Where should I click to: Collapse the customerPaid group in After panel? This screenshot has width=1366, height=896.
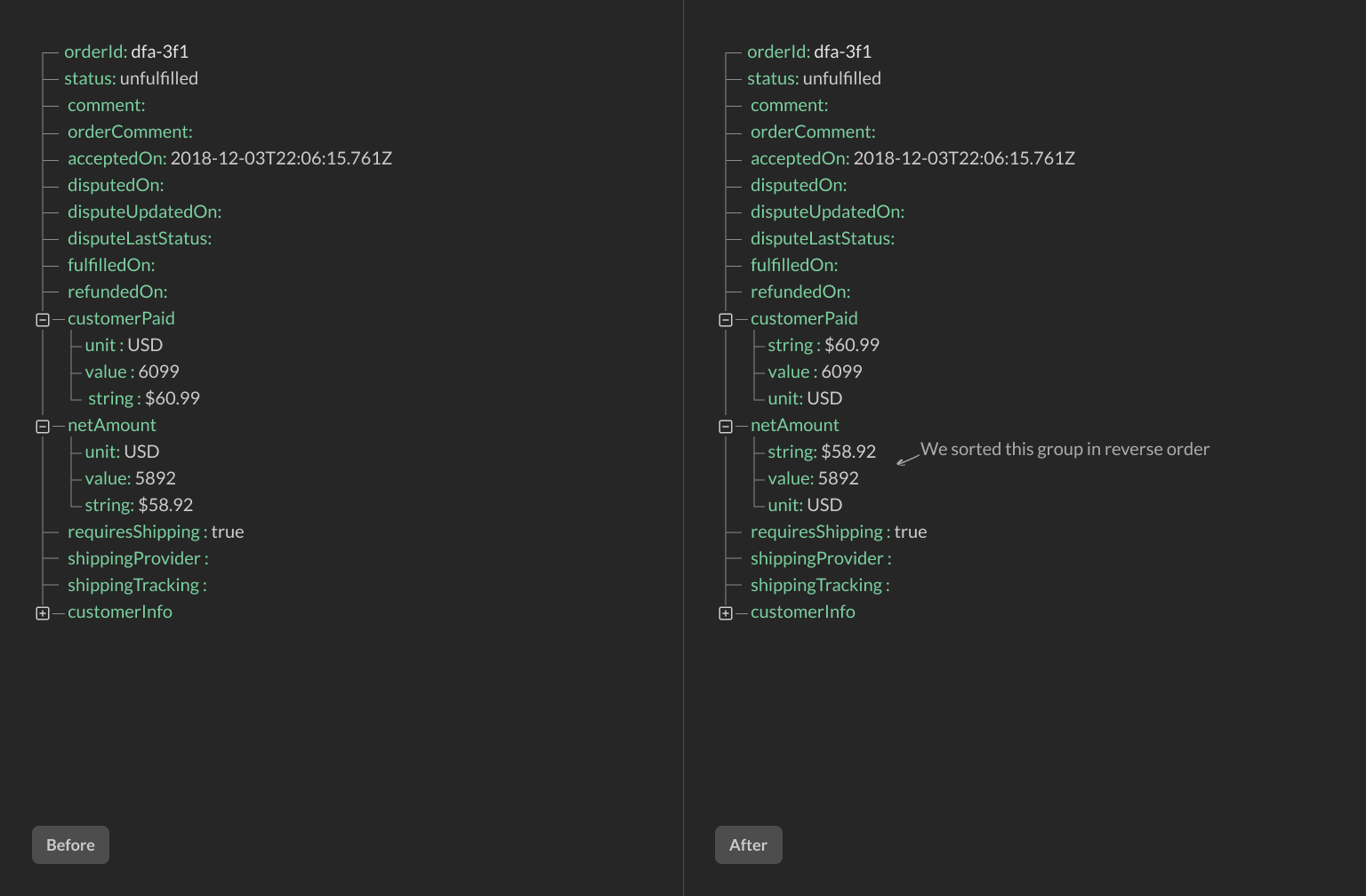click(725, 319)
